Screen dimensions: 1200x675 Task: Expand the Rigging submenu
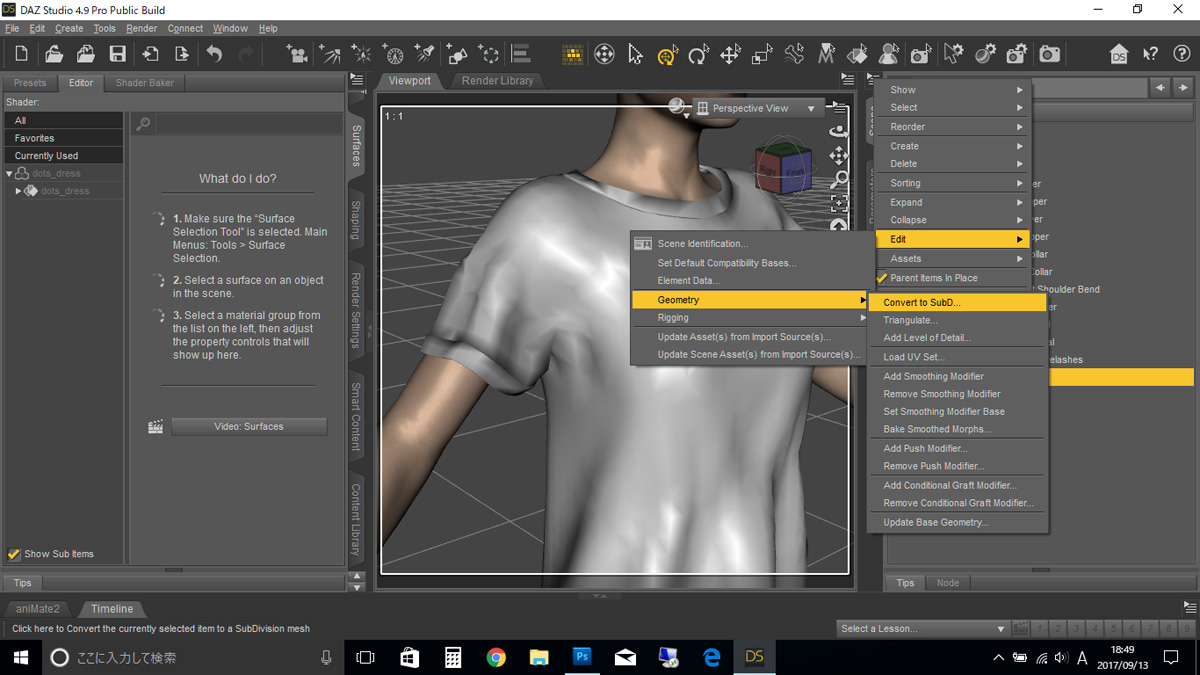[750, 318]
